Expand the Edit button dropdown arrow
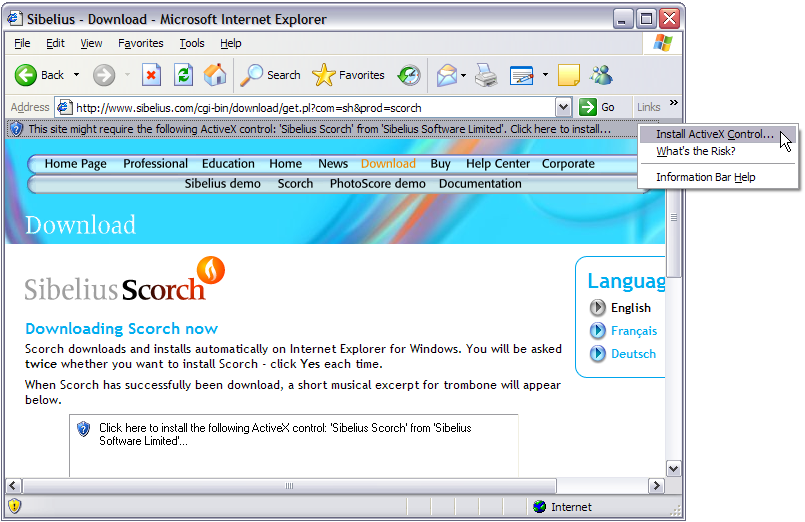This screenshot has height=522, width=805. click(x=545, y=75)
